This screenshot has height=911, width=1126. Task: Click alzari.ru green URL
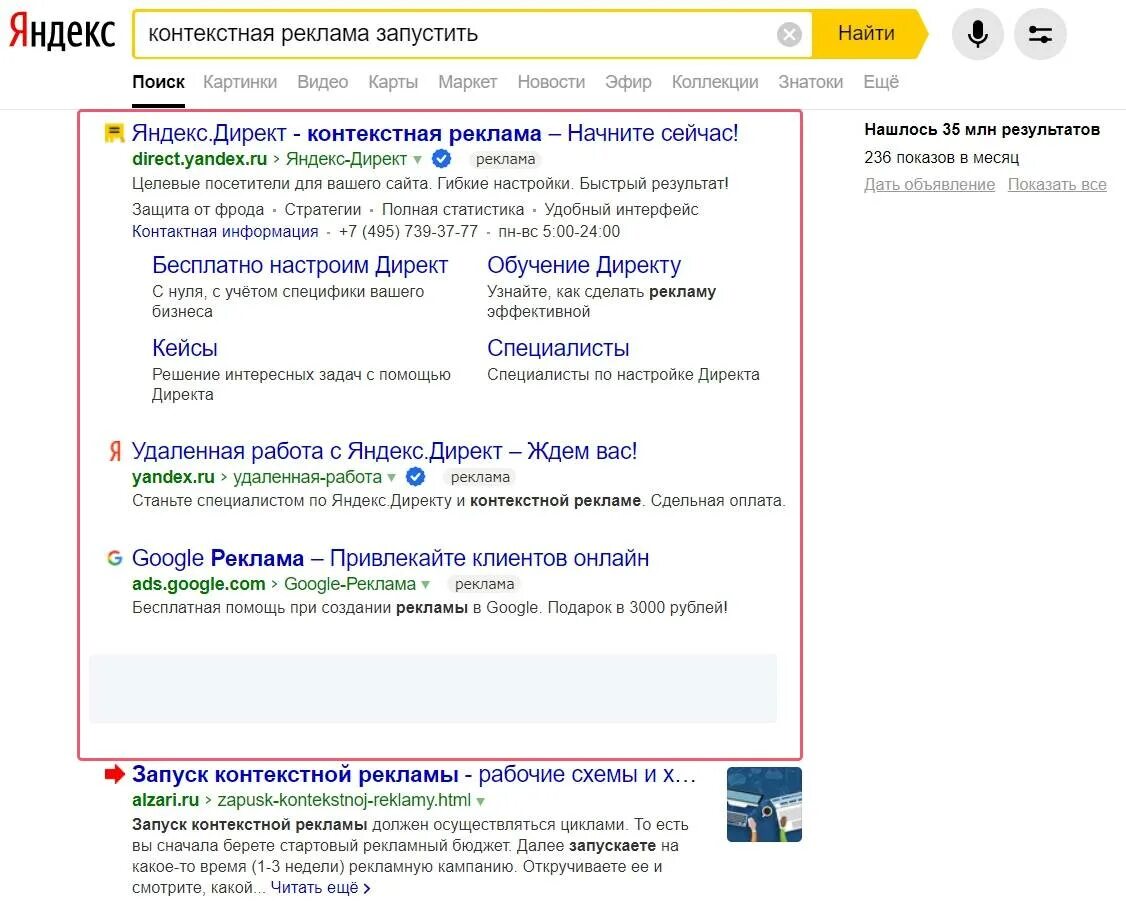click(x=166, y=800)
